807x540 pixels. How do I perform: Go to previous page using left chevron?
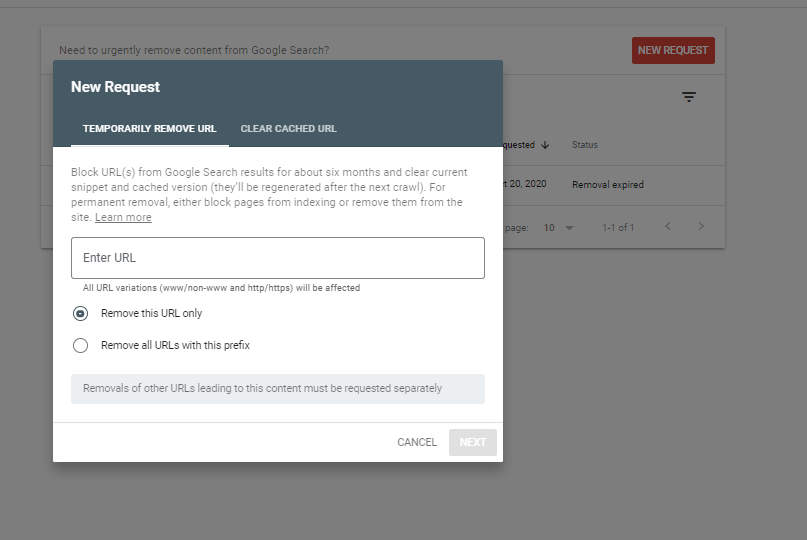tap(668, 227)
